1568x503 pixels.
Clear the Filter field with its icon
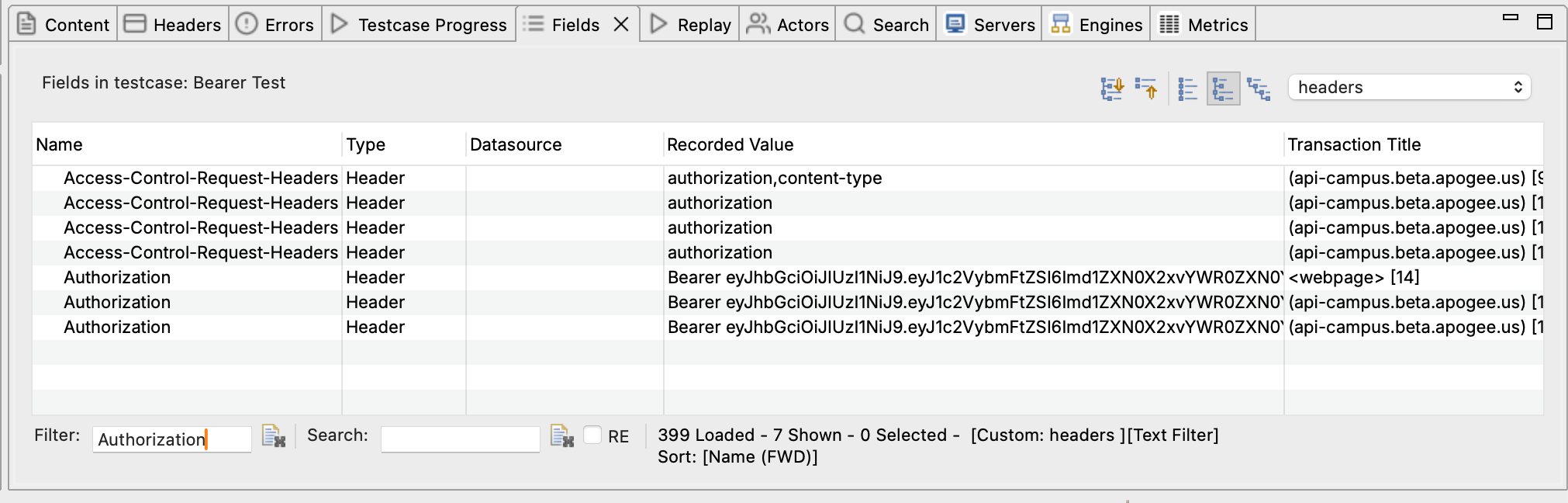click(274, 436)
